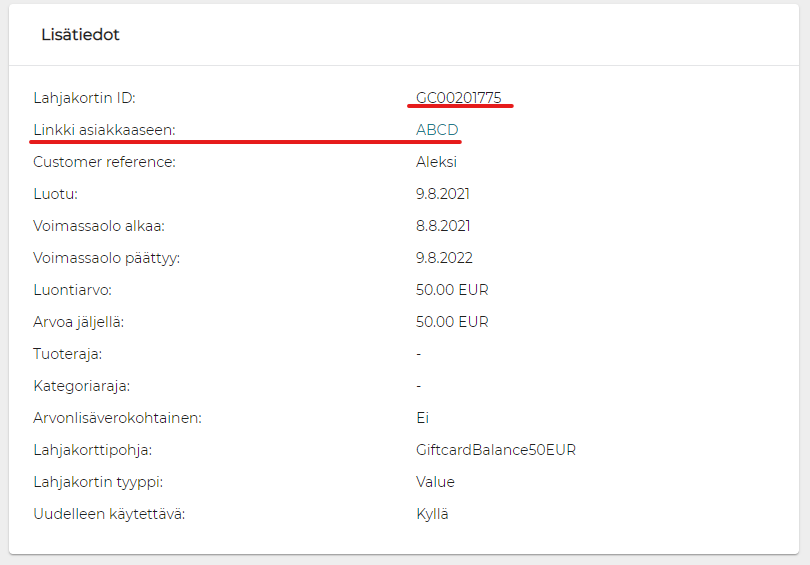
Task: Click the Lahjakortin ID label
Action: [84, 98]
